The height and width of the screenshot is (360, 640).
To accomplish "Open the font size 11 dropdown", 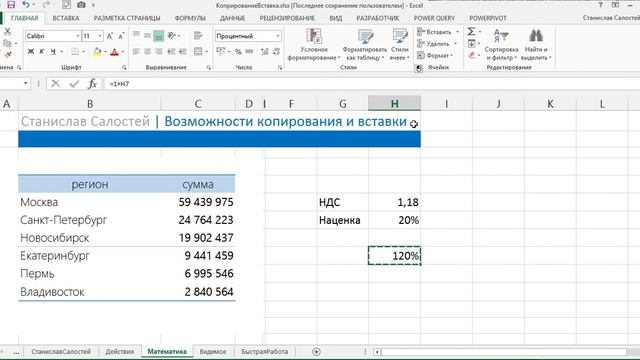I will (100, 36).
